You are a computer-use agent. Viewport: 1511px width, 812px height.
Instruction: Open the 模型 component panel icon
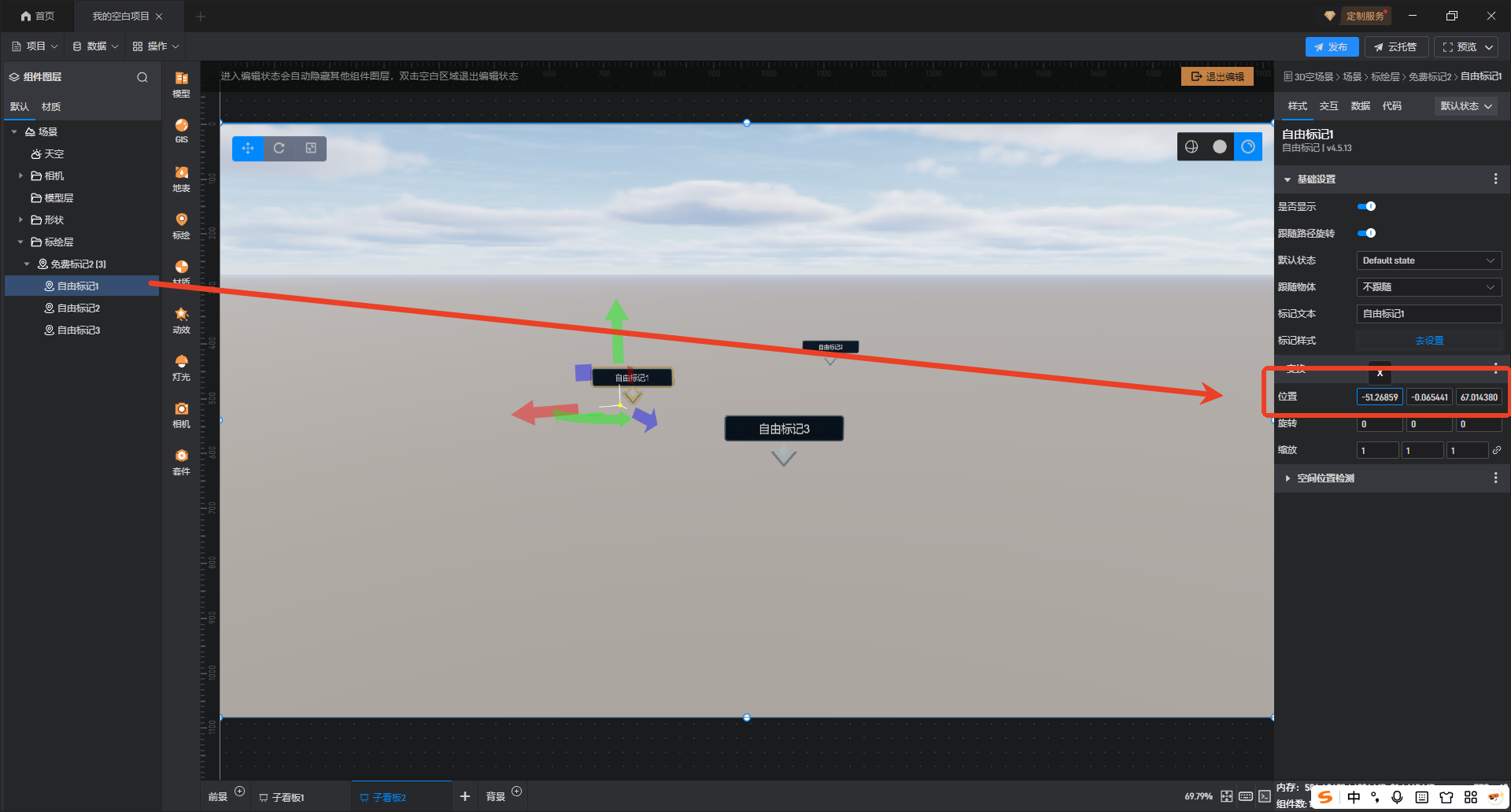pyautogui.click(x=181, y=83)
